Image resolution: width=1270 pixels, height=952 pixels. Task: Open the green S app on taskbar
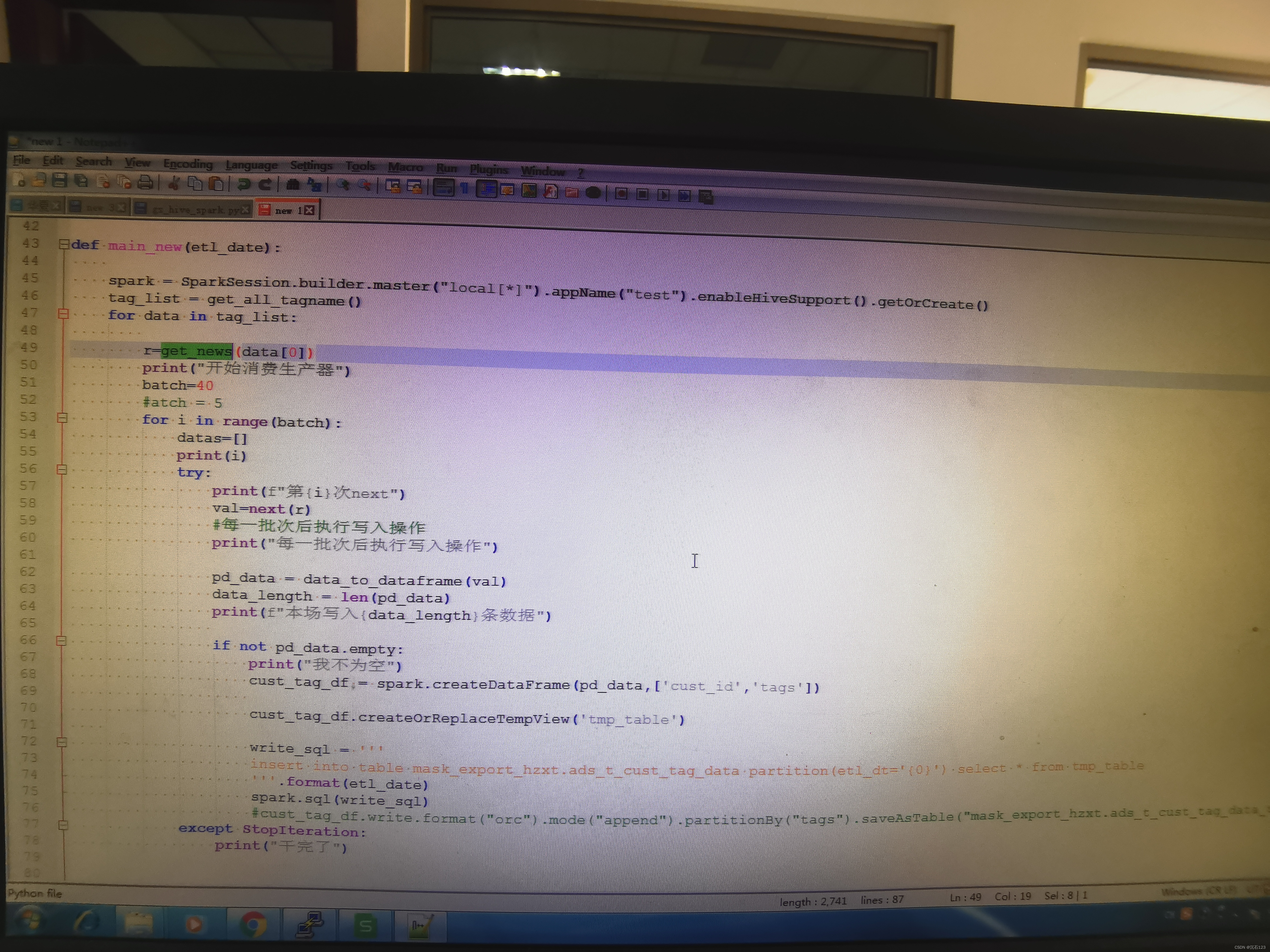(365, 926)
